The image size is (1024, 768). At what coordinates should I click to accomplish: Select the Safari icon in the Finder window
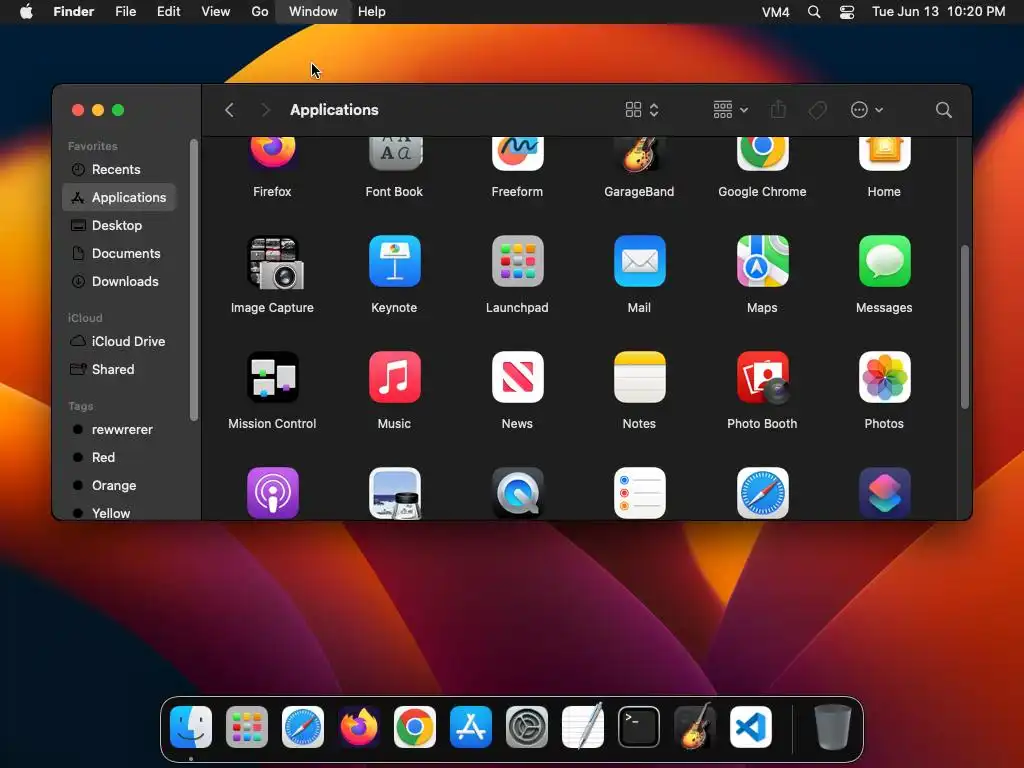coord(762,493)
